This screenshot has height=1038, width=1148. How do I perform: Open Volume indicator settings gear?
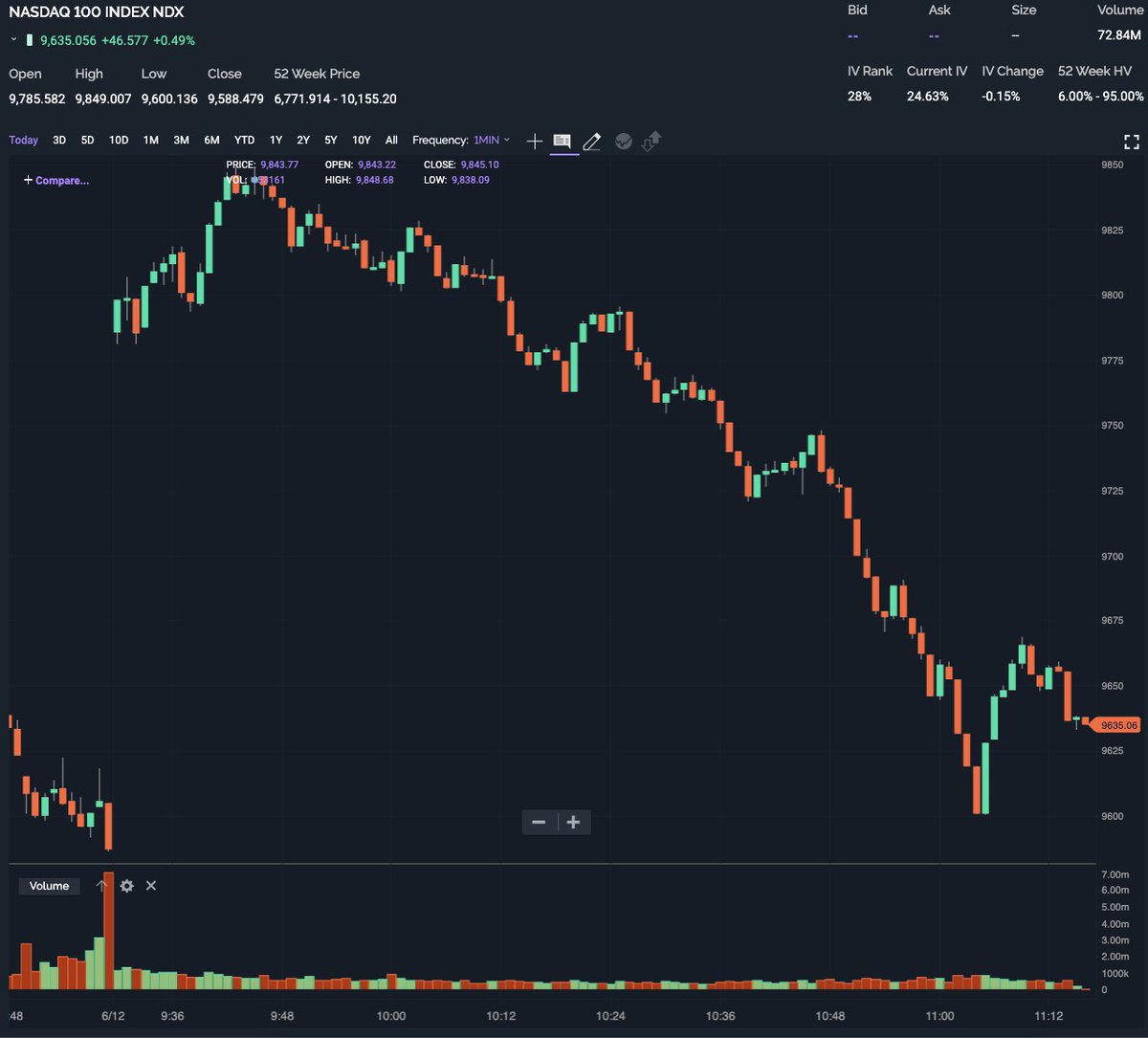pos(126,886)
